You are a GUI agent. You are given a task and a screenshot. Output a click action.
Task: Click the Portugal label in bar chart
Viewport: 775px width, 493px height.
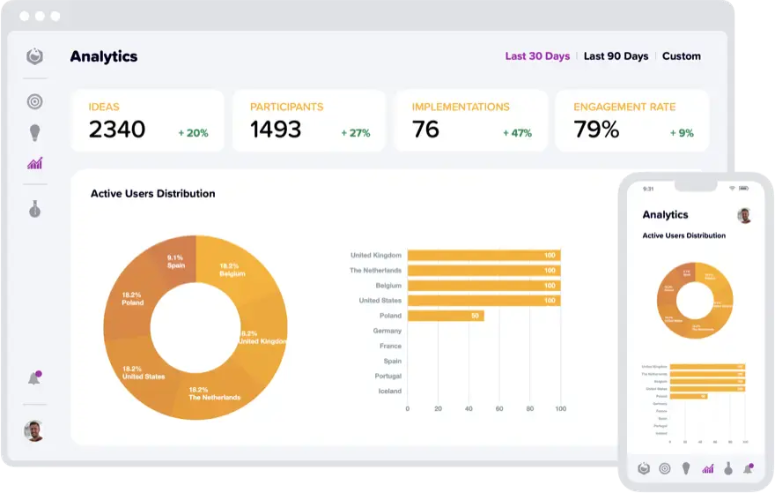pos(388,376)
